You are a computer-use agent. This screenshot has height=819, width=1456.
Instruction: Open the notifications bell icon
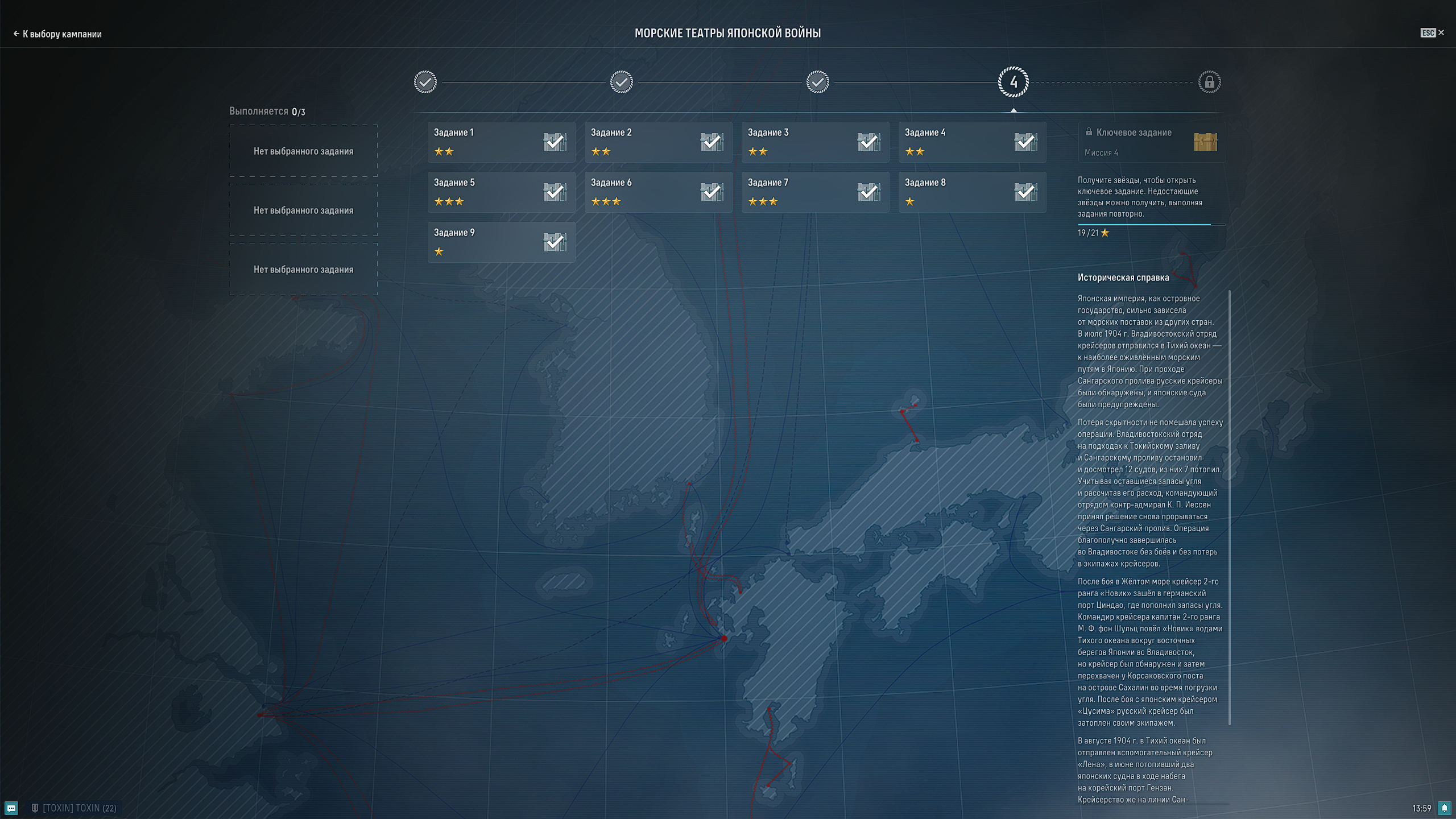[1444, 808]
